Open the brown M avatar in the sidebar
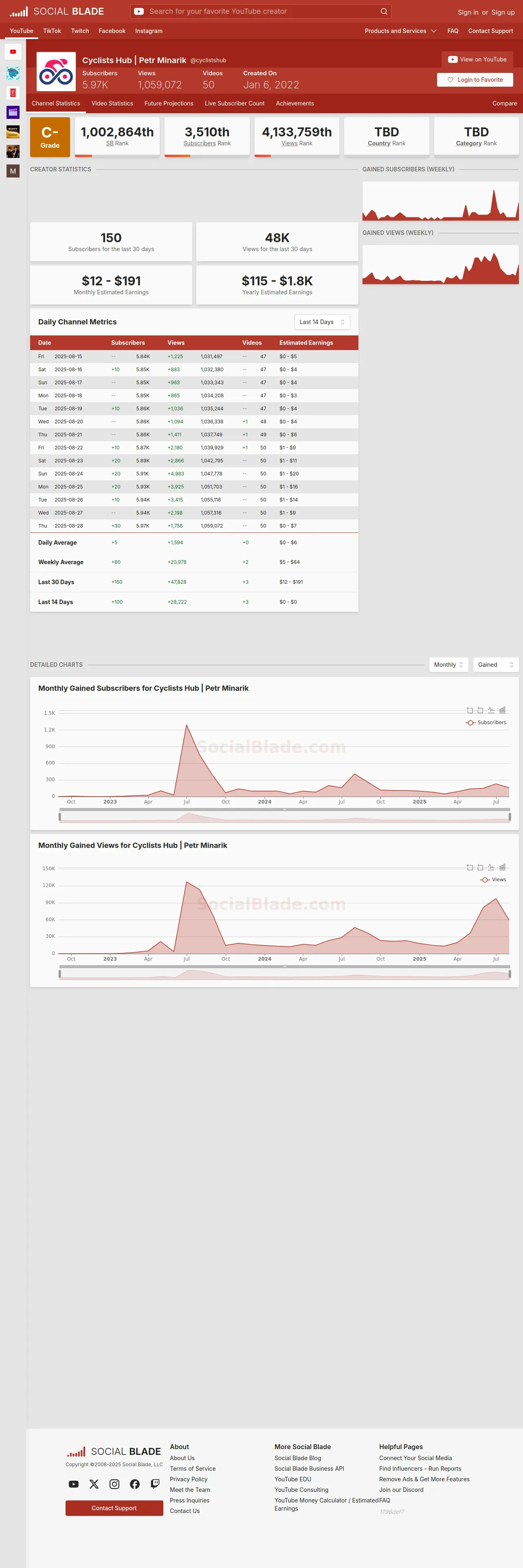The image size is (523, 1568). click(13, 171)
